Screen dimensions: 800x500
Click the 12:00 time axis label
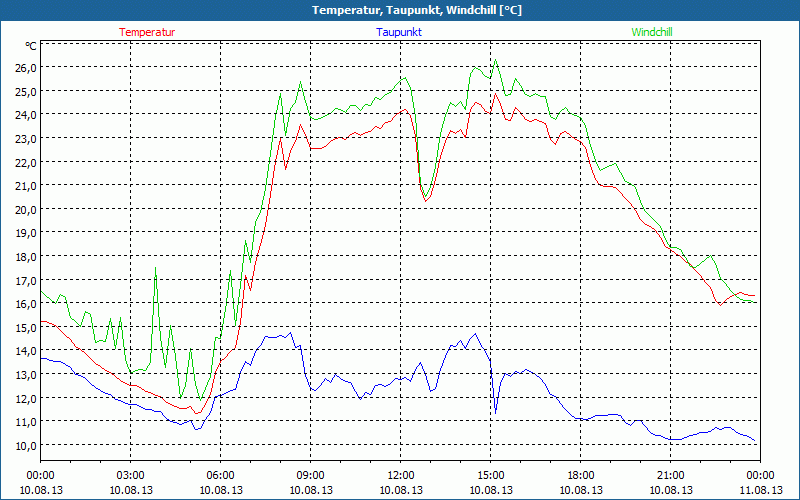click(401, 476)
